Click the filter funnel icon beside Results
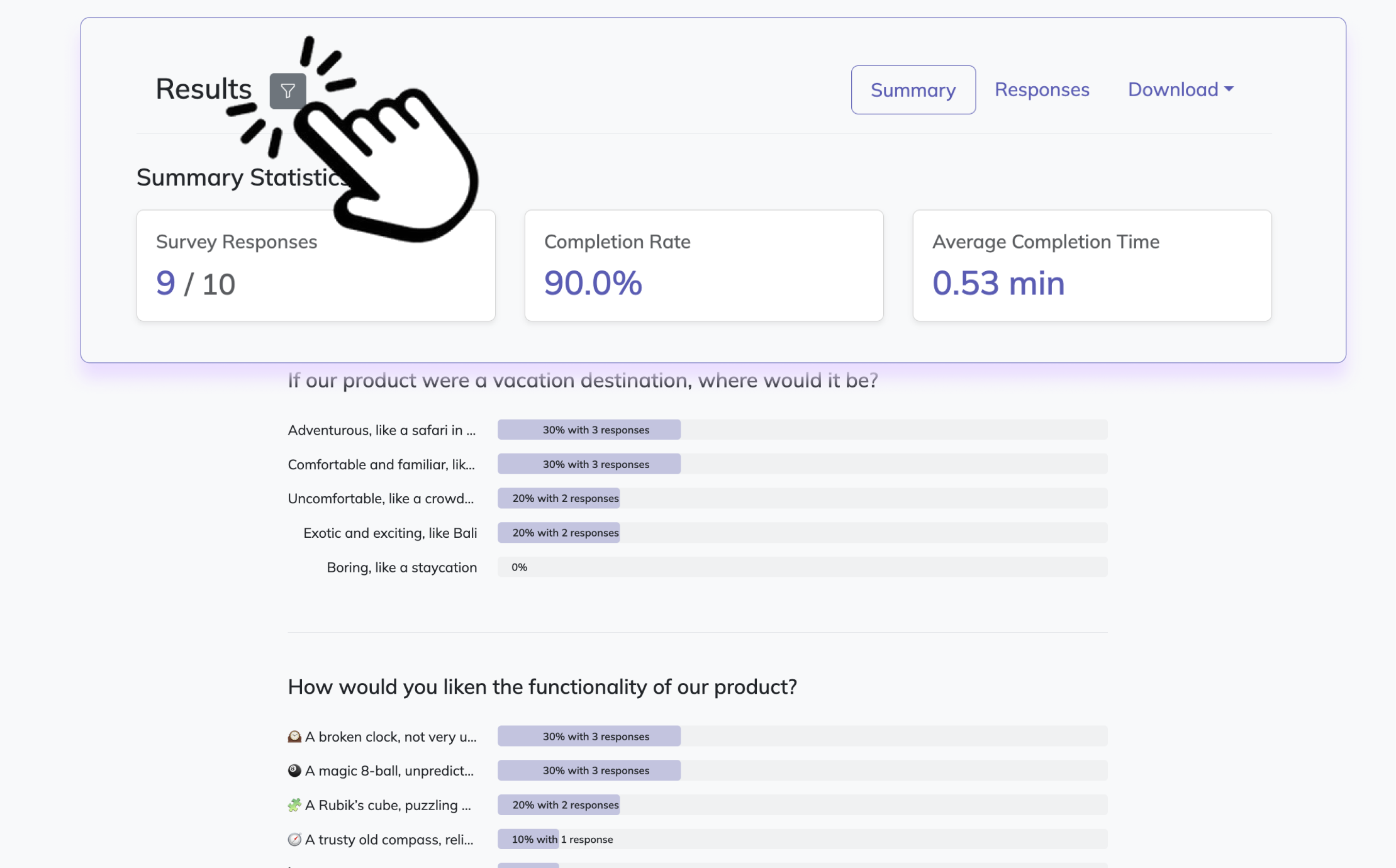 288,91
